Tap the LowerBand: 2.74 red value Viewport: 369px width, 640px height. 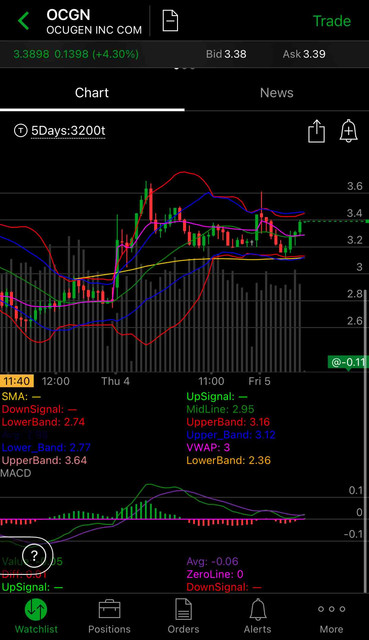[43, 422]
